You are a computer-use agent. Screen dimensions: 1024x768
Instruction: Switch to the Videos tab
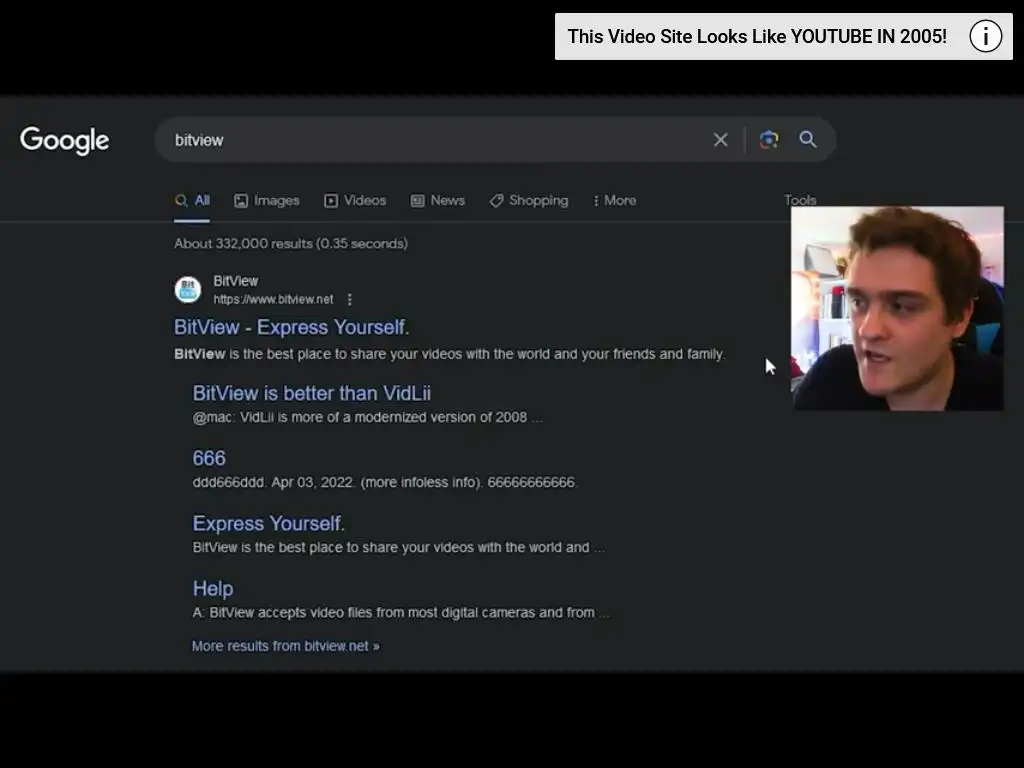355,200
